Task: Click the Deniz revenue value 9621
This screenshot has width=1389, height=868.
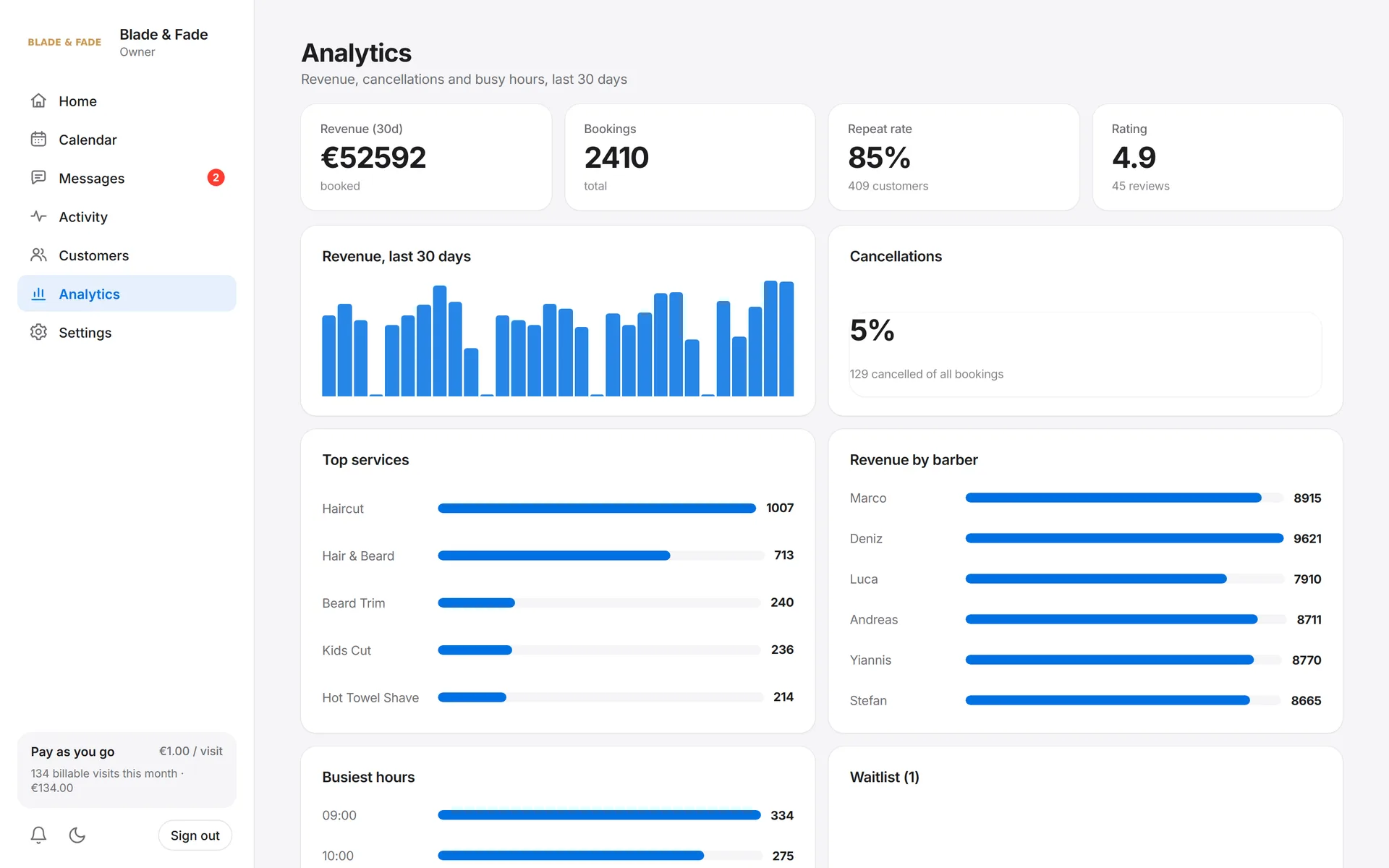Action: coord(1307,538)
